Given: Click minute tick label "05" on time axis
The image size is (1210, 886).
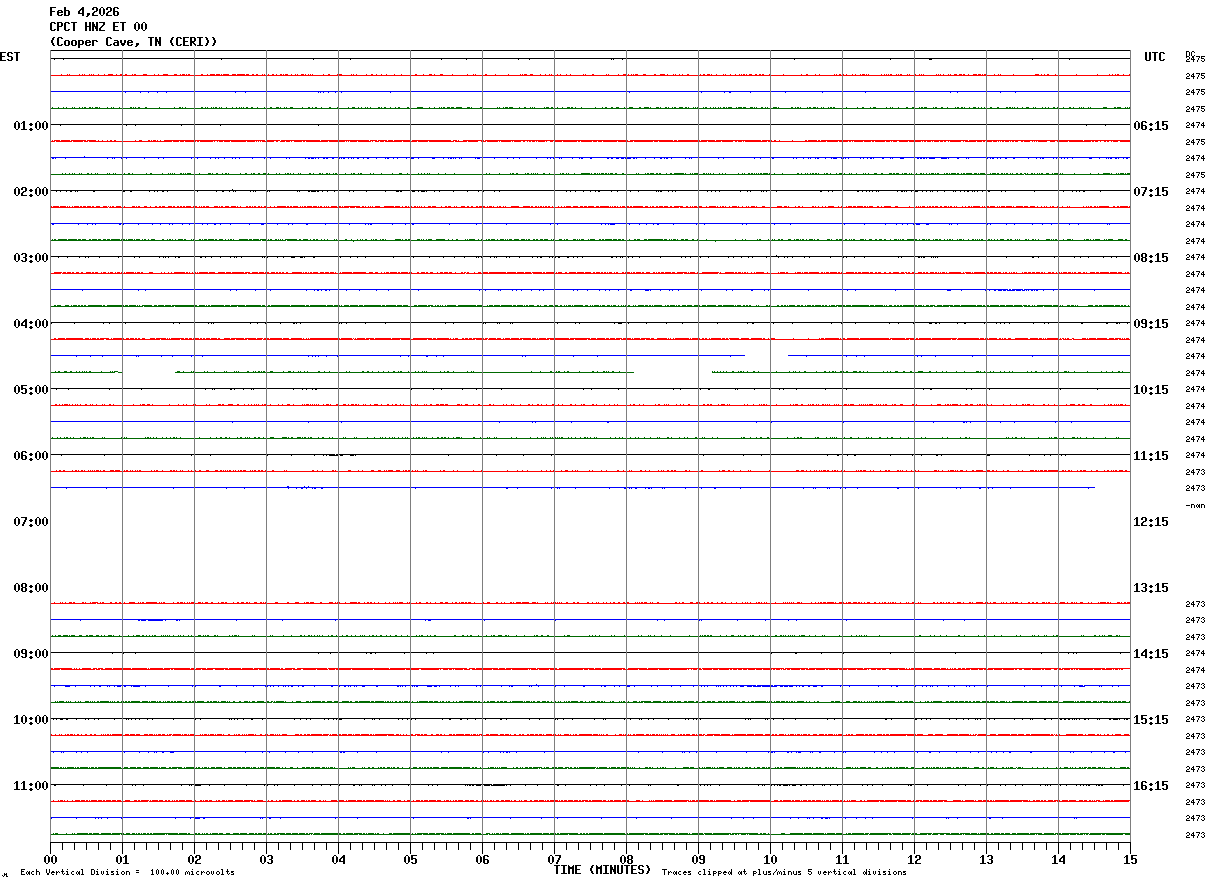Looking at the screenshot, I should pos(410,860).
